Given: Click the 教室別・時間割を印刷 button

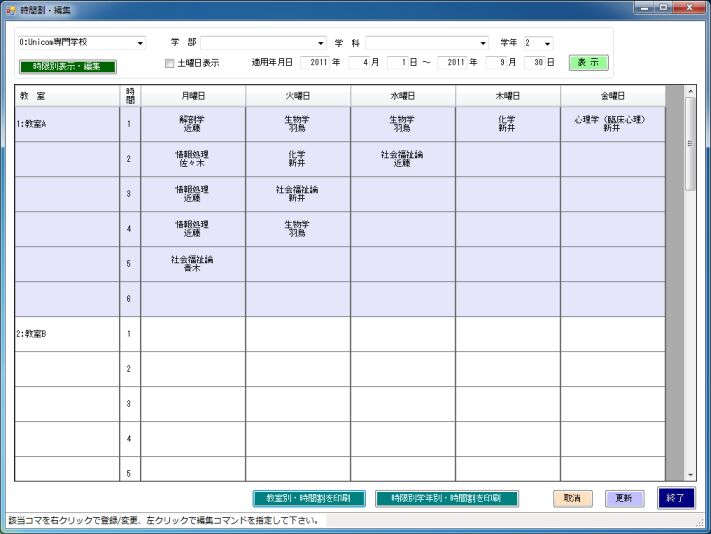Looking at the screenshot, I should 308,498.
